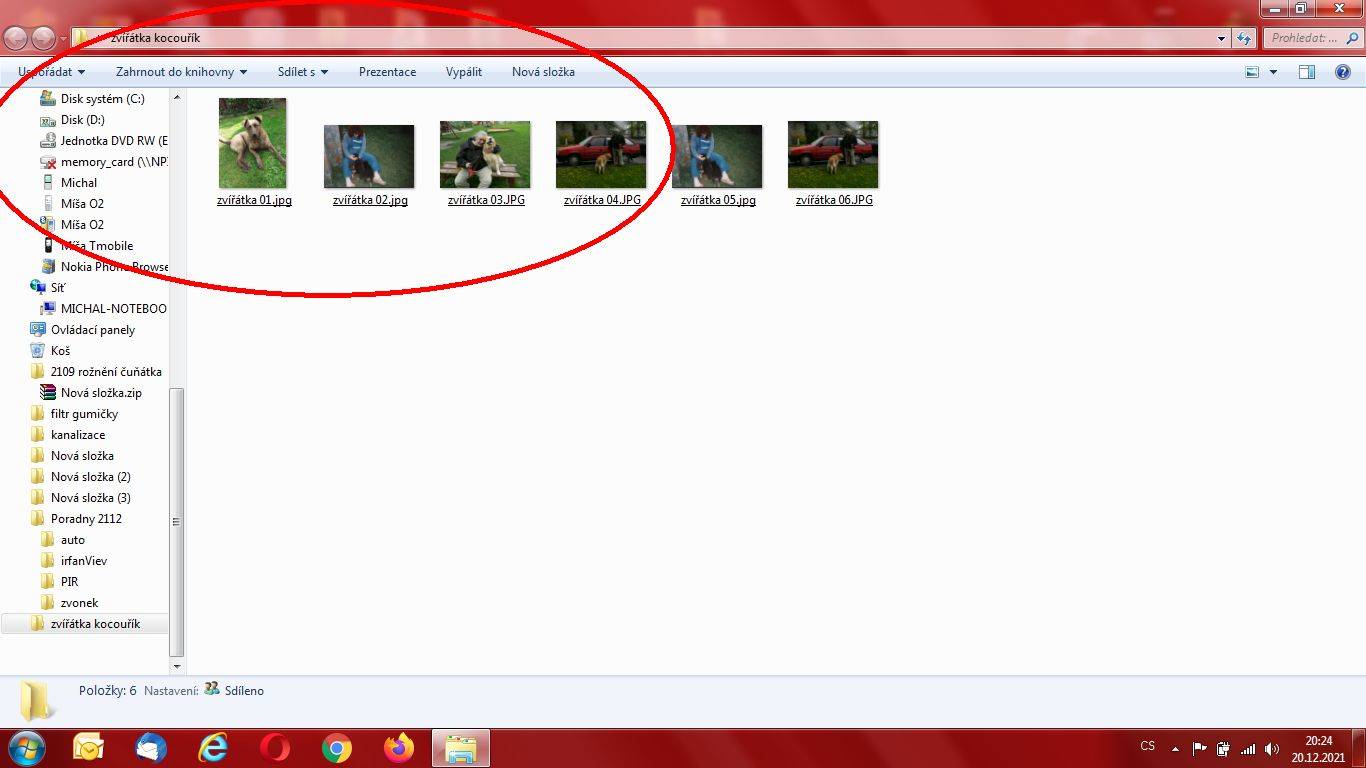Image resolution: width=1366 pixels, height=768 pixels.
Task: Create a folder with Nová složka
Action: [x=543, y=72]
